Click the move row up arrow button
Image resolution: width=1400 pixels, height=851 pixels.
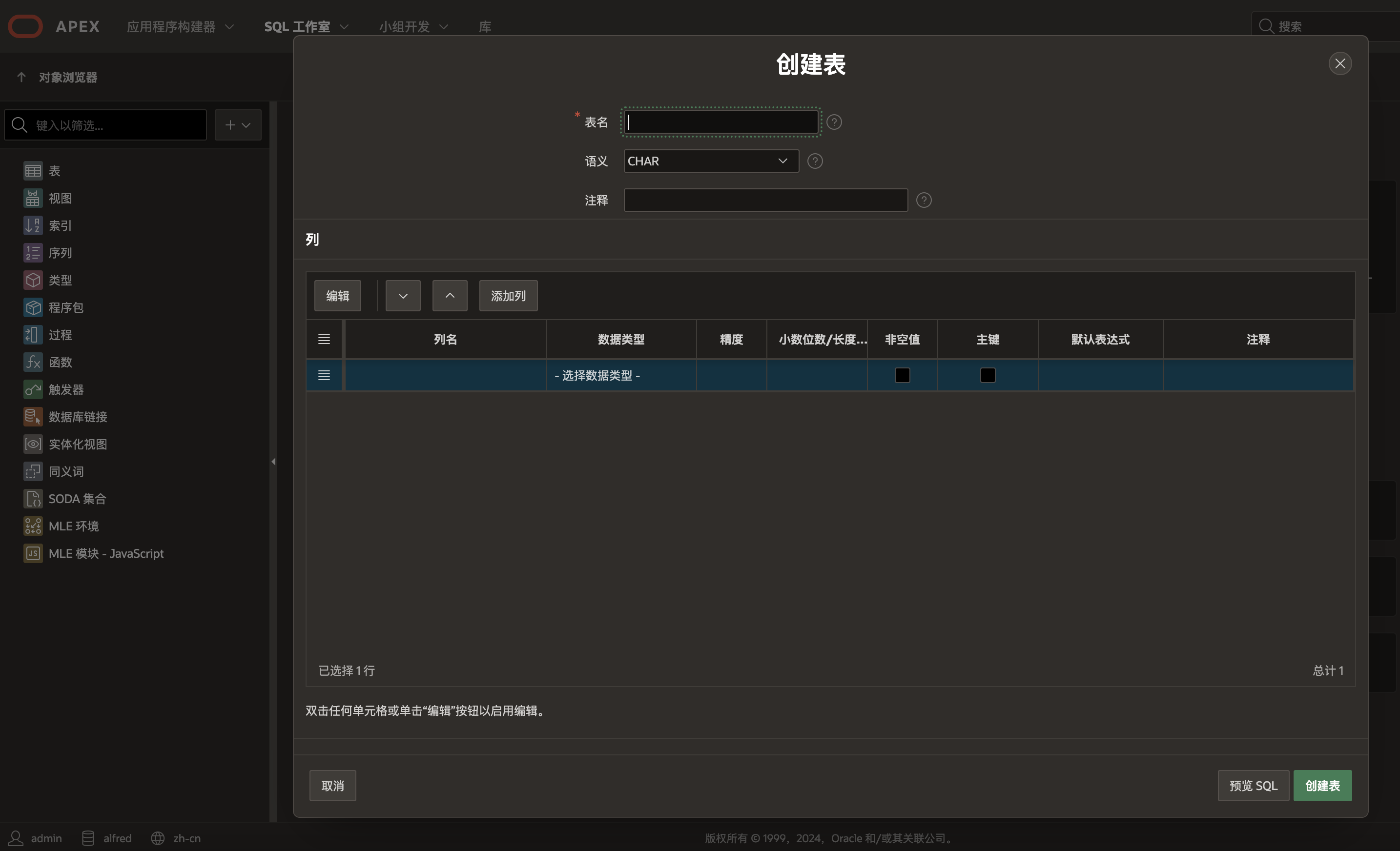(x=450, y=296)
